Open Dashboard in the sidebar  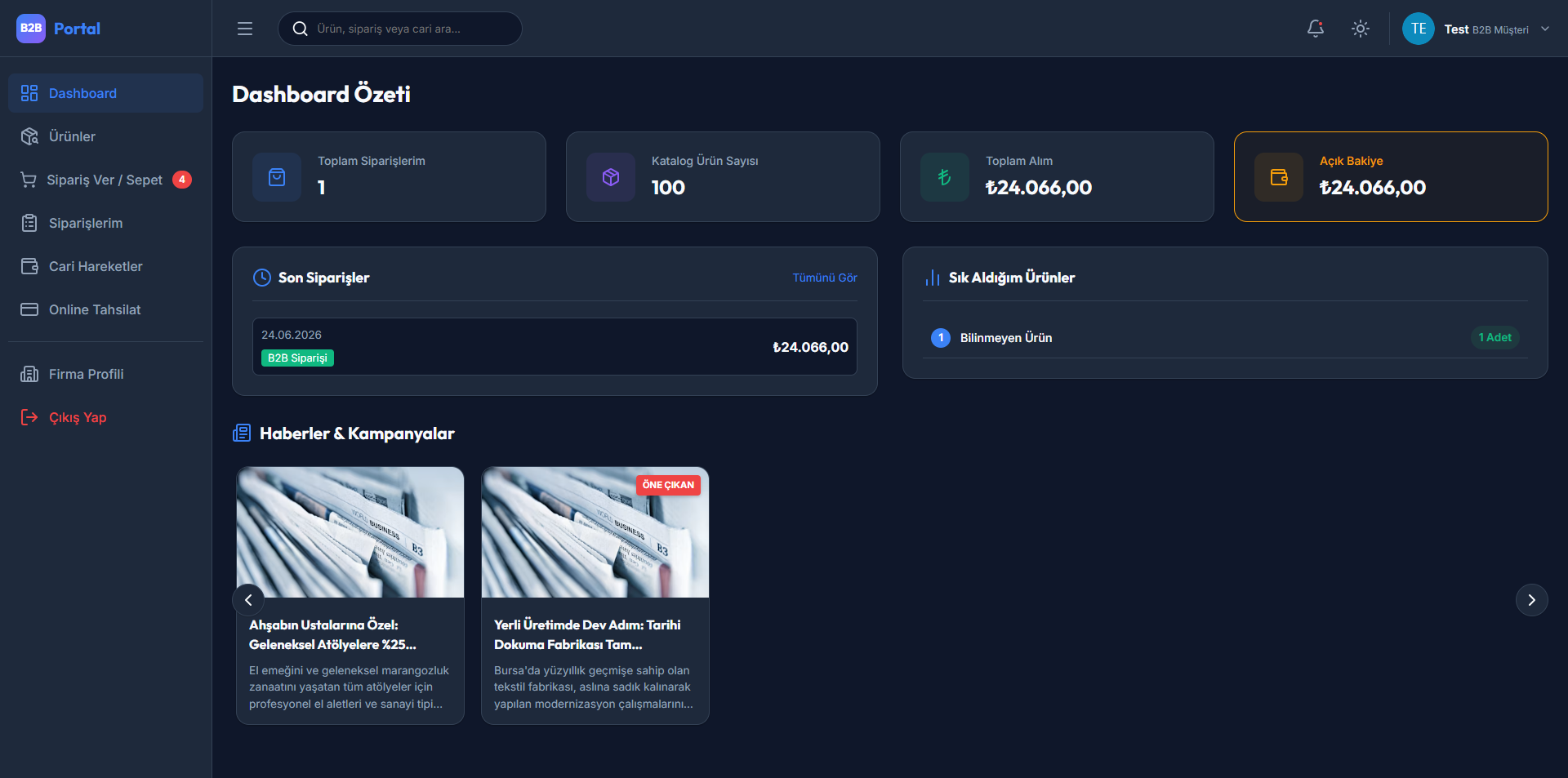pos(106,93)
